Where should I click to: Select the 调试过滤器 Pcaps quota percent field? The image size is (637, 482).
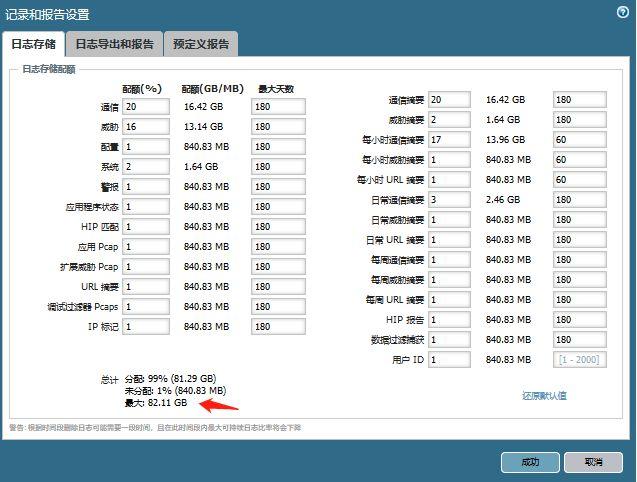click(x=148, y=306)
